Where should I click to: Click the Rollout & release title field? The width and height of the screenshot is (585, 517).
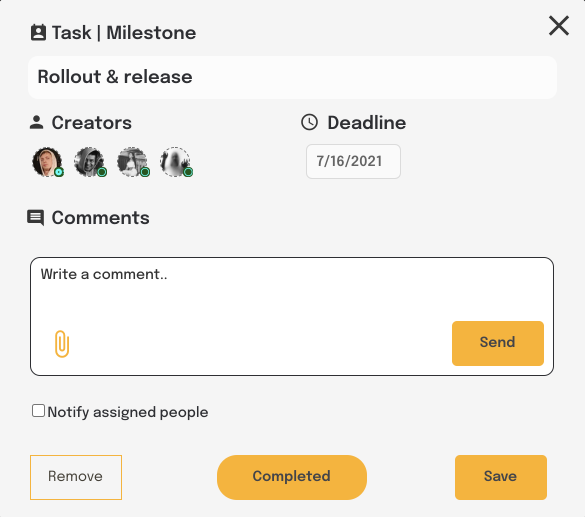pos(292,77)
